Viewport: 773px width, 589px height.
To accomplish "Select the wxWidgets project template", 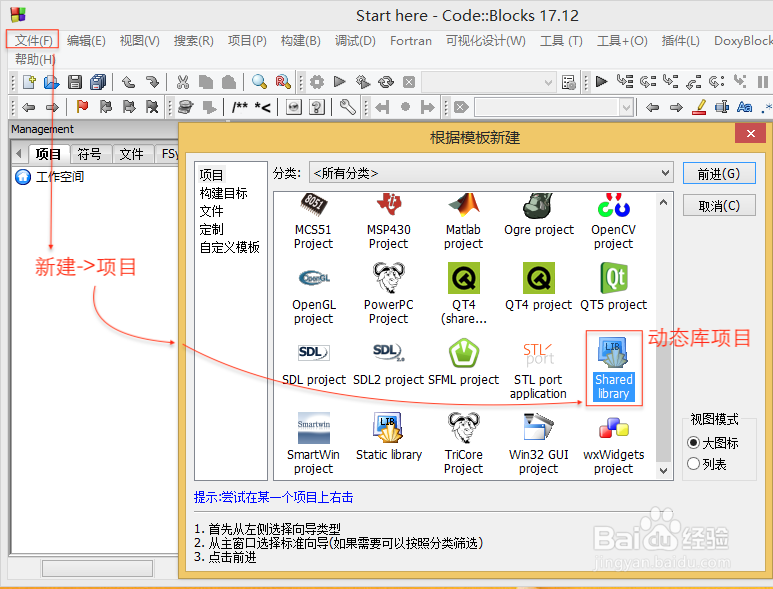I will pos(613,445).
